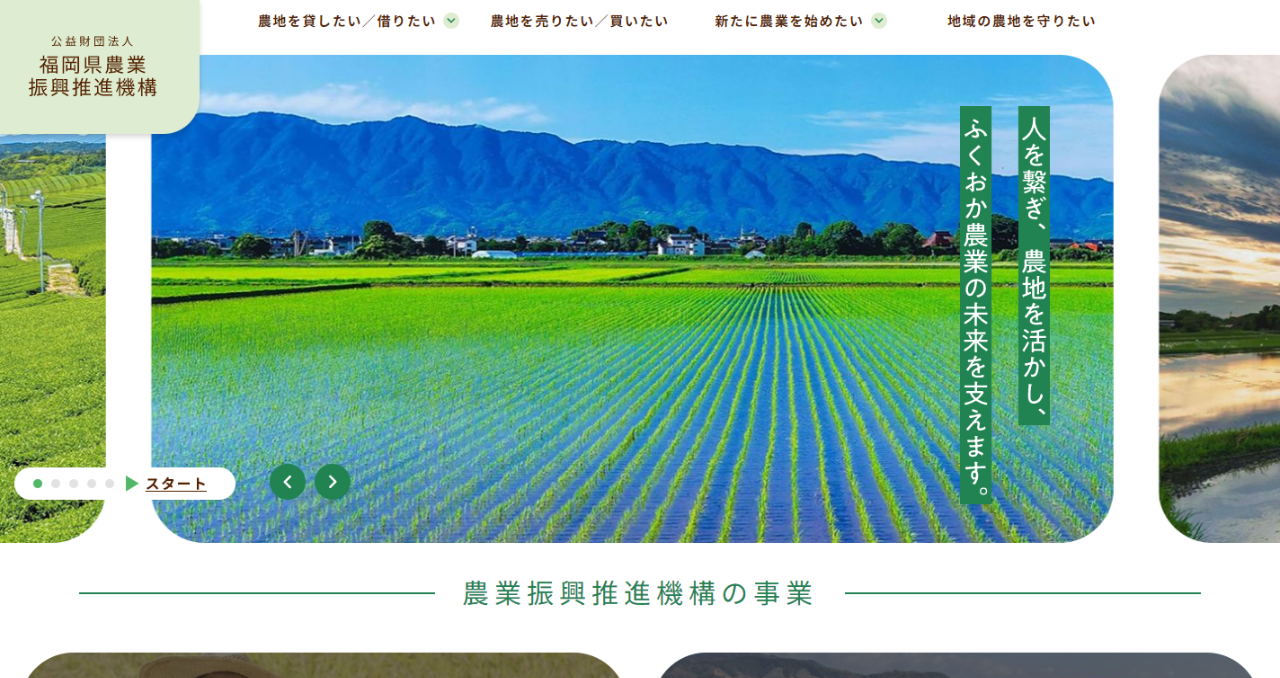Go to the previous slide arrow

tap(287, 482)
